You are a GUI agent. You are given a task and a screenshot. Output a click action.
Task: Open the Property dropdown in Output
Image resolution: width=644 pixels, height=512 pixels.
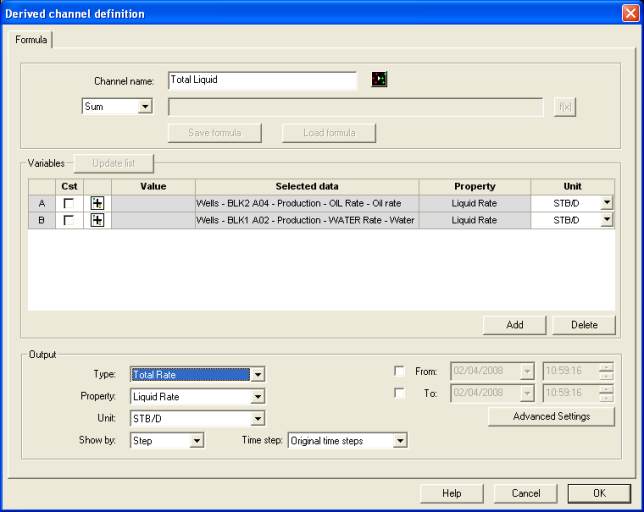tap(257, 397)
